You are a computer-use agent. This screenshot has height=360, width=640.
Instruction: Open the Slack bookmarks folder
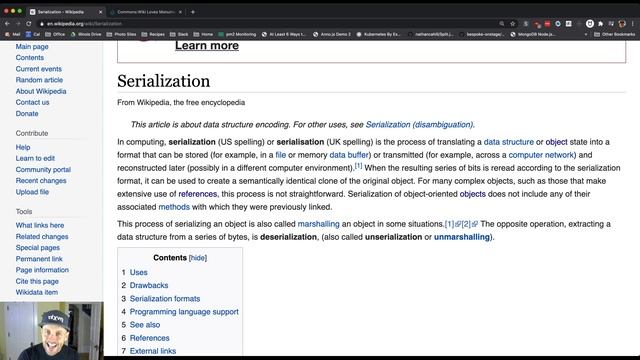coord(179,34)
